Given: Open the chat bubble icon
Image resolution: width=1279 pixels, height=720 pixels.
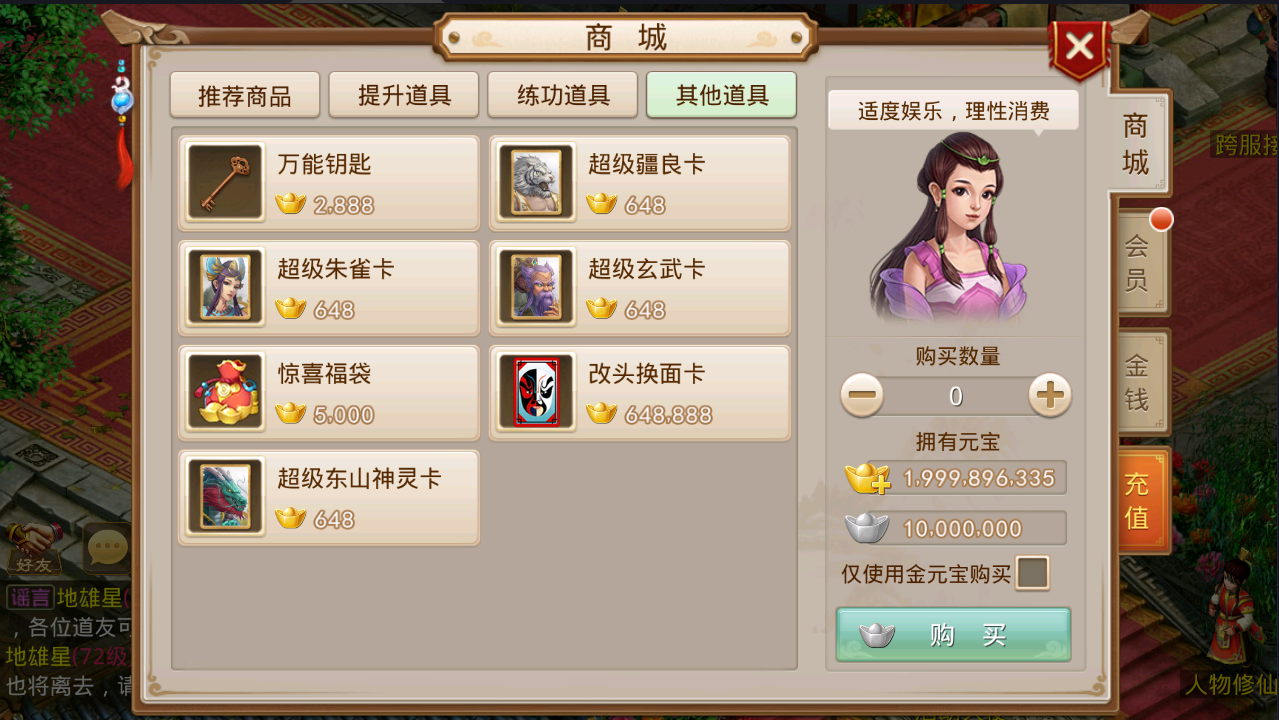Looking at the screenshot, I should click(107, 546).
